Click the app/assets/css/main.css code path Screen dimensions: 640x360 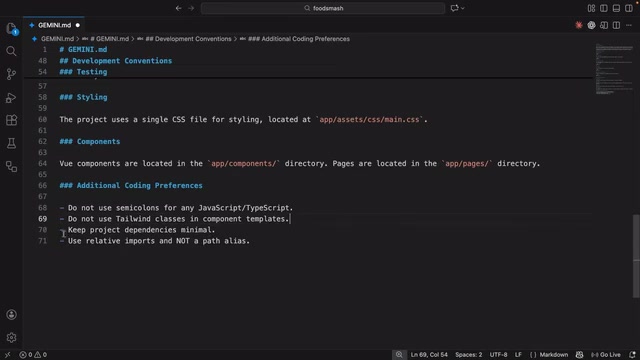[x=369, y=120]
